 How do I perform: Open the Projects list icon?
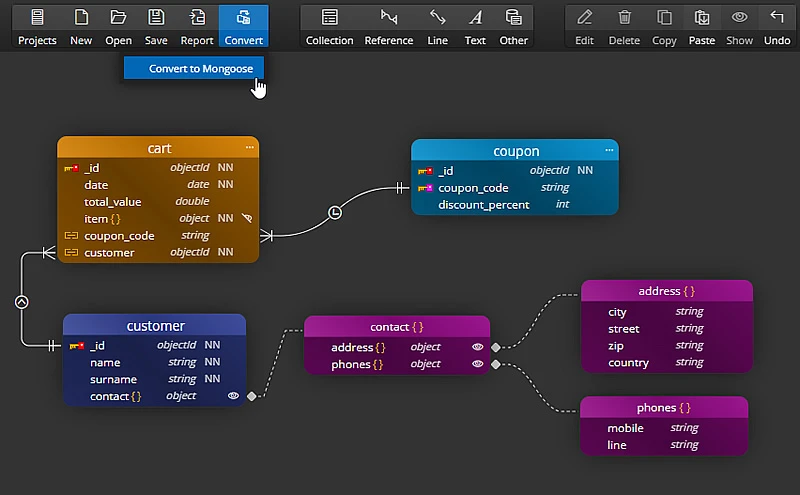pos(37,17)
